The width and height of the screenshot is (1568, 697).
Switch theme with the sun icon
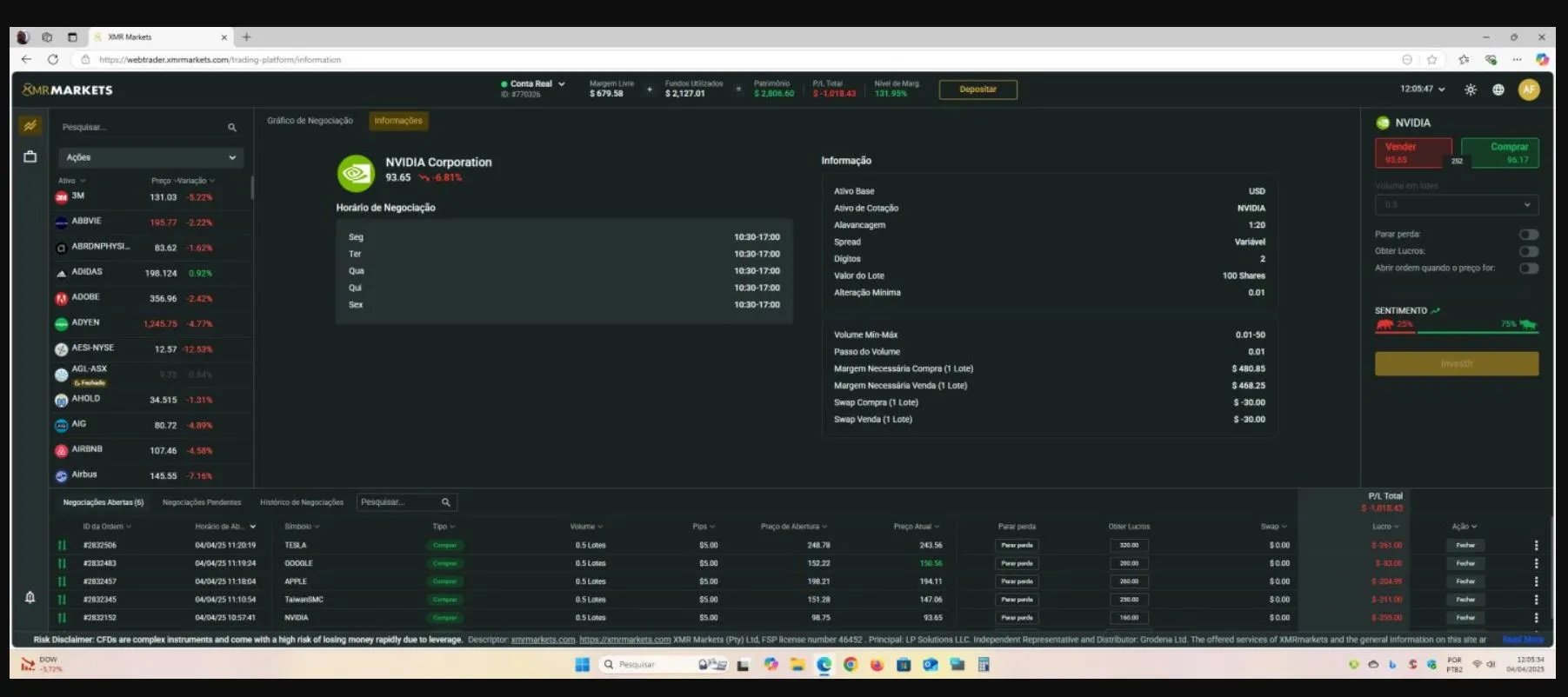tap(1471, 90)
